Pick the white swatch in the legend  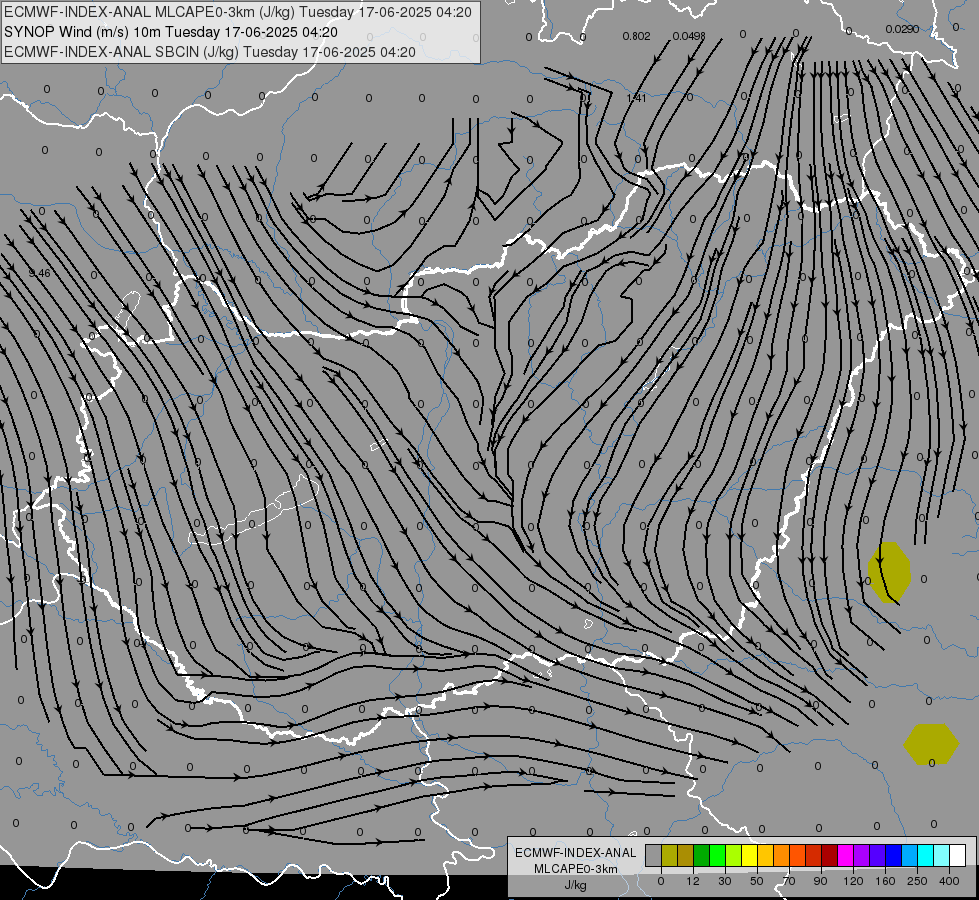coord(957,855)
